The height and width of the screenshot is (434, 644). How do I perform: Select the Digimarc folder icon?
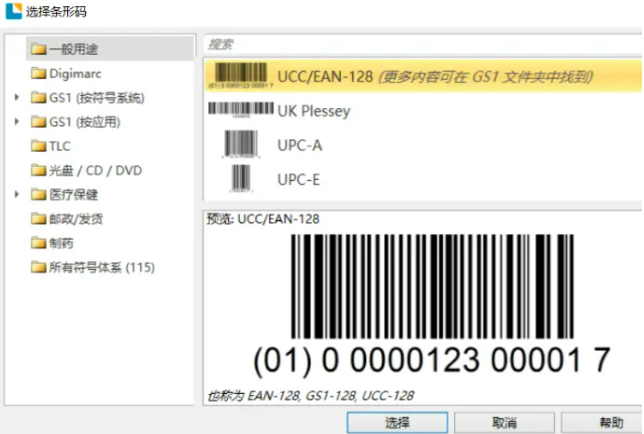(x=39, y=73)
